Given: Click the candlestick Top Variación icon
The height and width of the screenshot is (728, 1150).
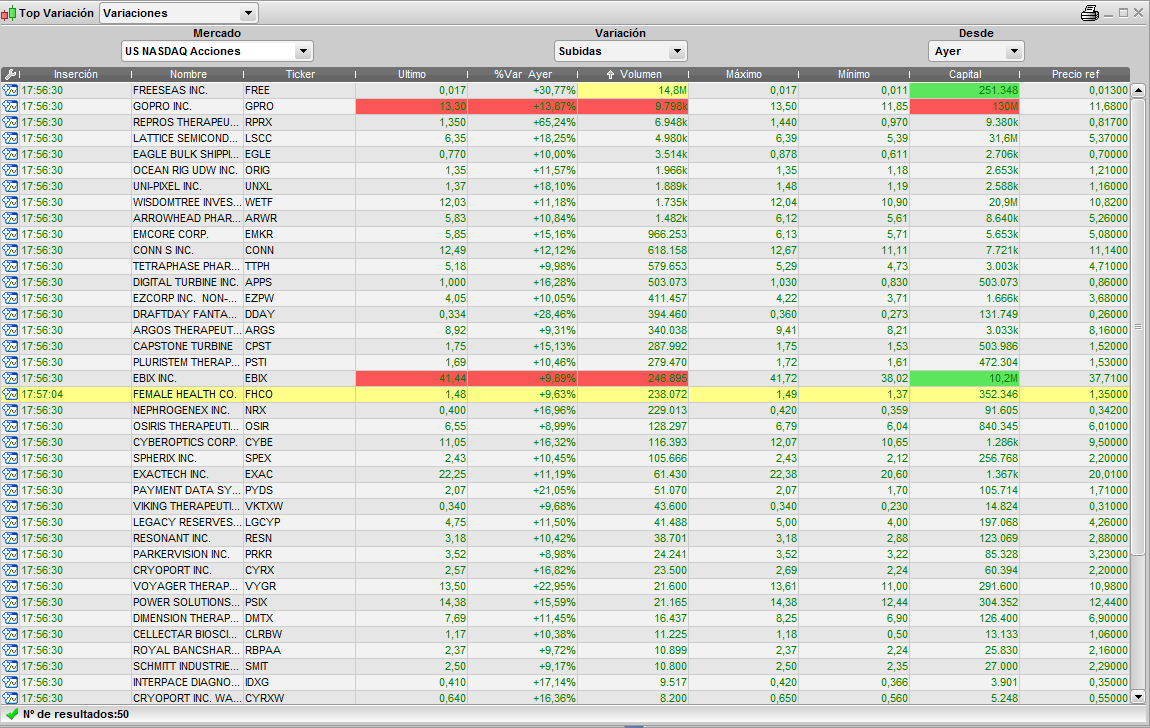Looking at the screenshot, I should point(9,13).
